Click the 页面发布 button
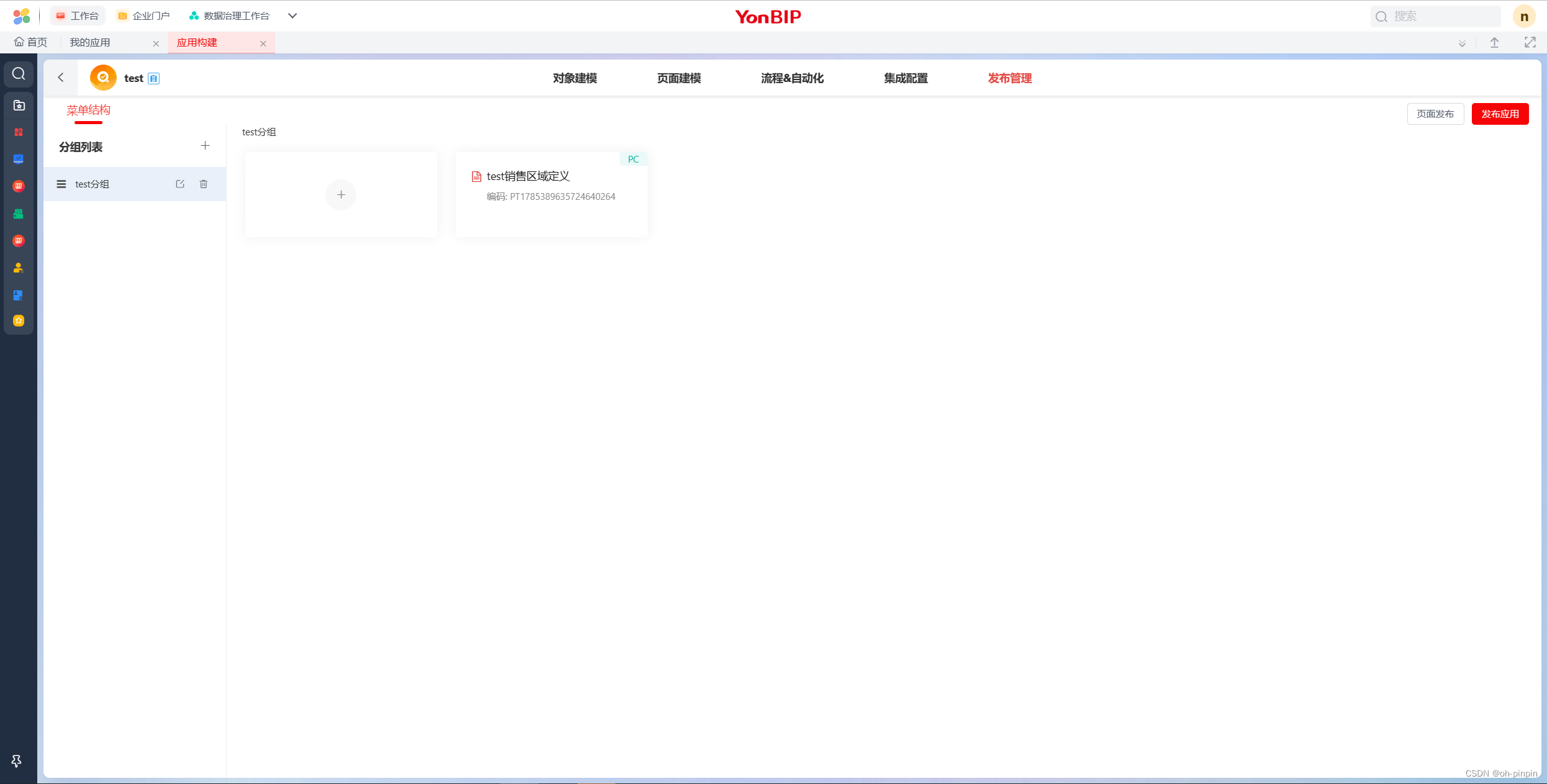The height and width of the screenshot is (784, 1547). pos(1435,114)
